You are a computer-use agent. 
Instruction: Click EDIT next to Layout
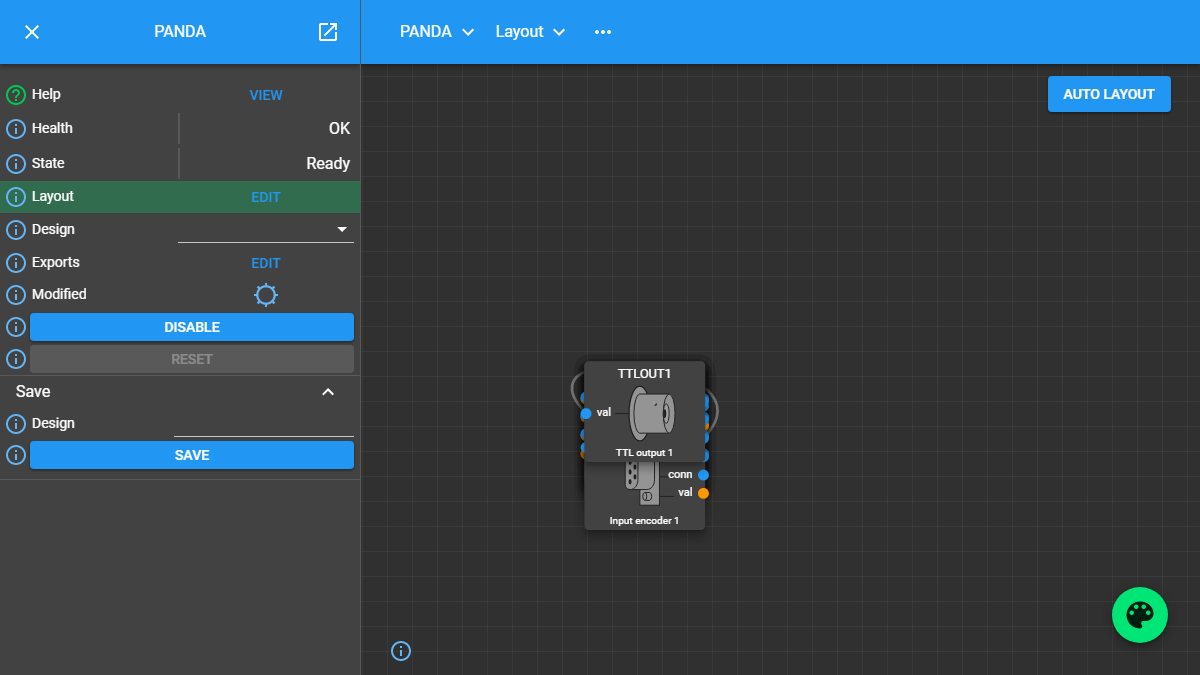pyautogui.click(x=266, y=197)
